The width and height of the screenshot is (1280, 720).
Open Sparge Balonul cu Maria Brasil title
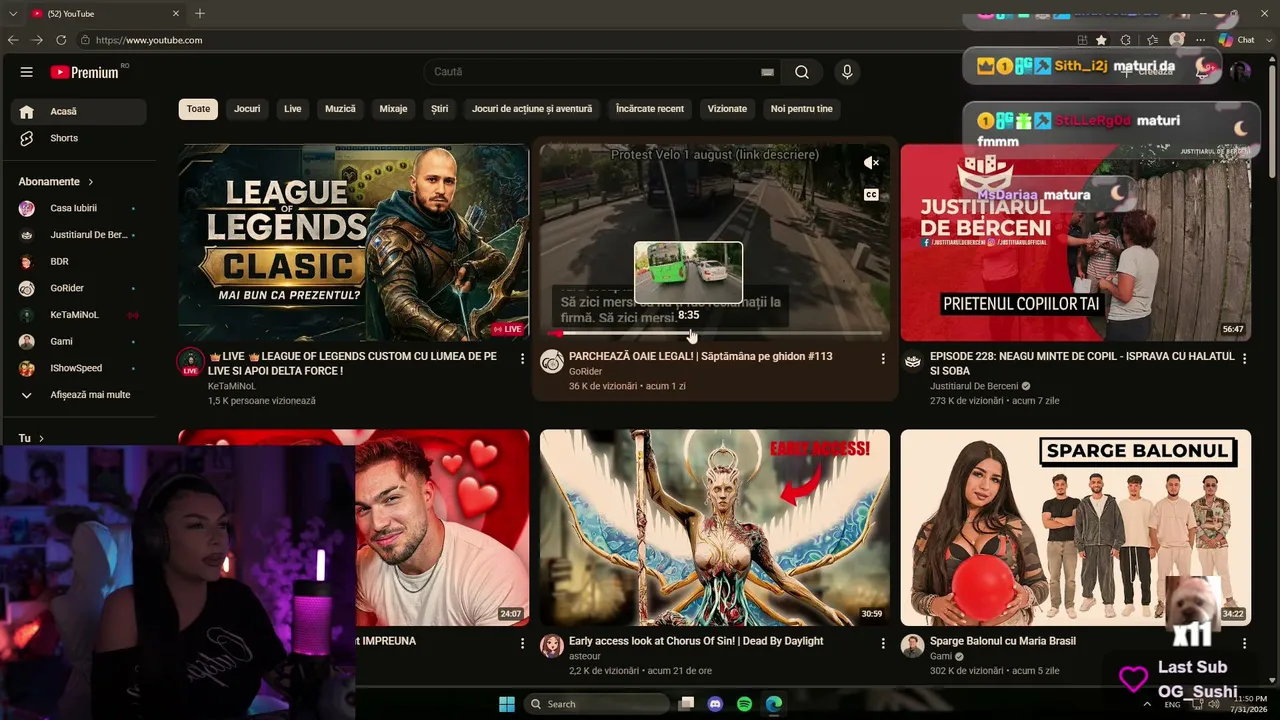[1003, 641]
